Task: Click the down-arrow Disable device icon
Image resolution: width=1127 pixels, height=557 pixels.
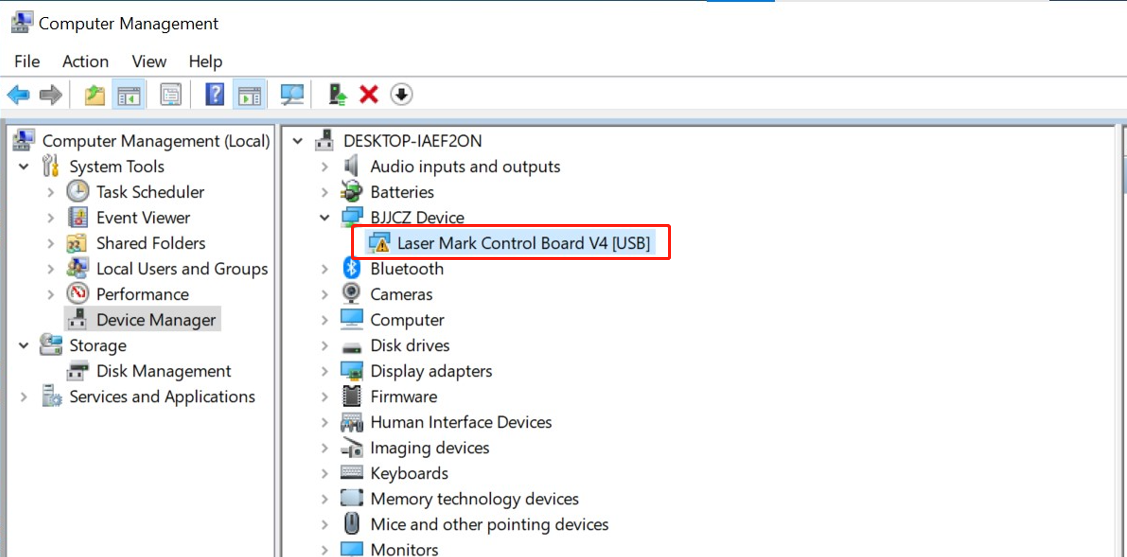Action: [x=401, y=95]
